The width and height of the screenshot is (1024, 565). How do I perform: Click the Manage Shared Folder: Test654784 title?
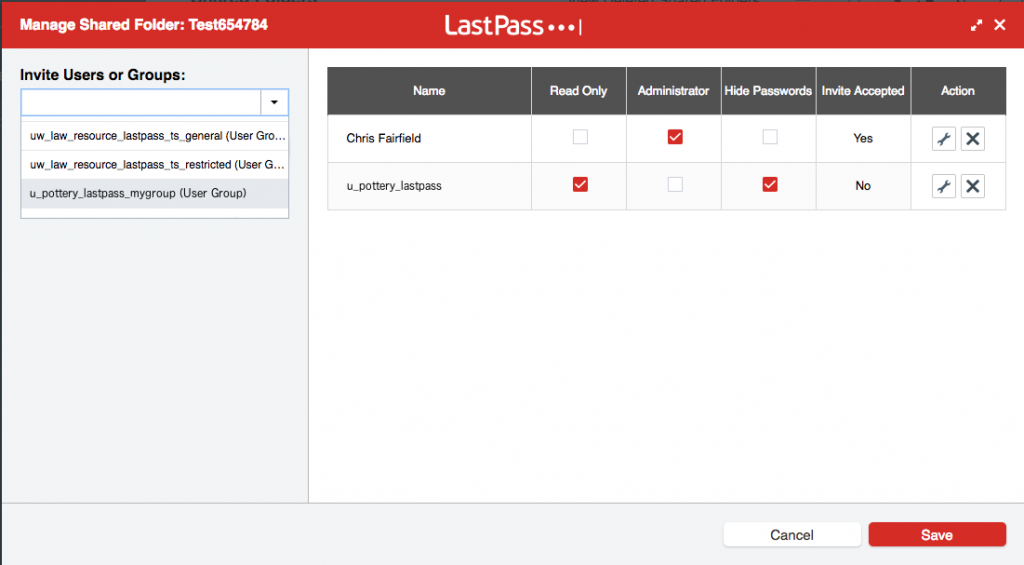tap(144, 25)
